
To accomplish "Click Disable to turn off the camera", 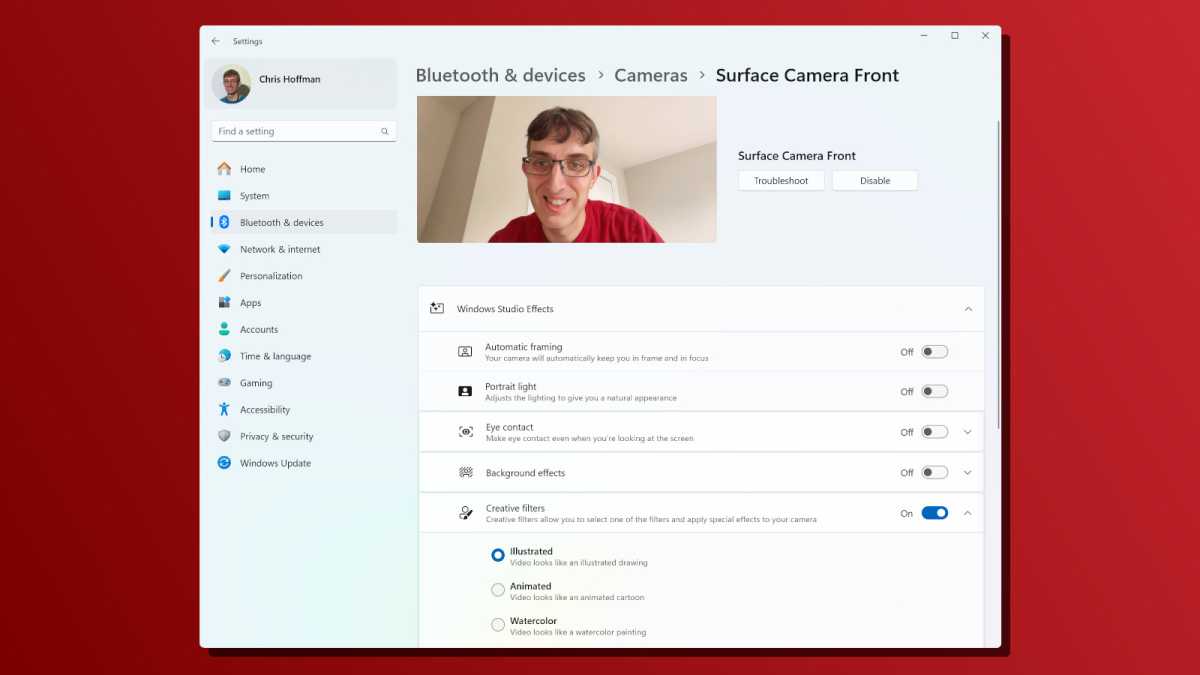I will click(874, 180).
